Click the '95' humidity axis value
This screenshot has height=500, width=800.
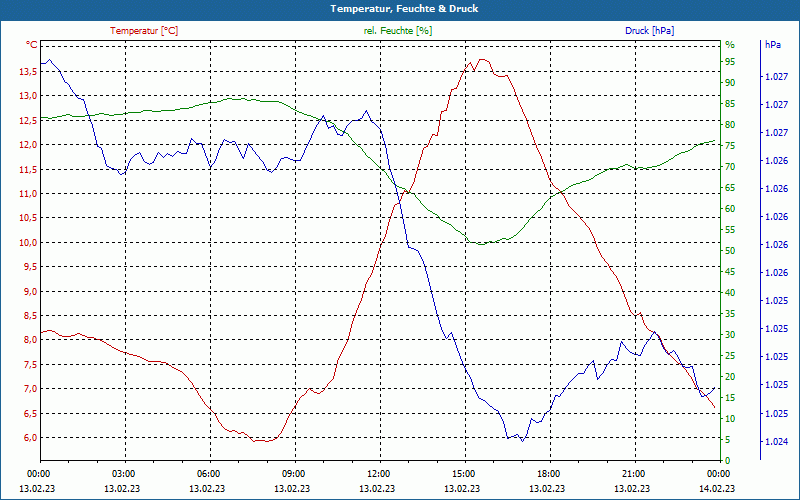tap(730, 62)
